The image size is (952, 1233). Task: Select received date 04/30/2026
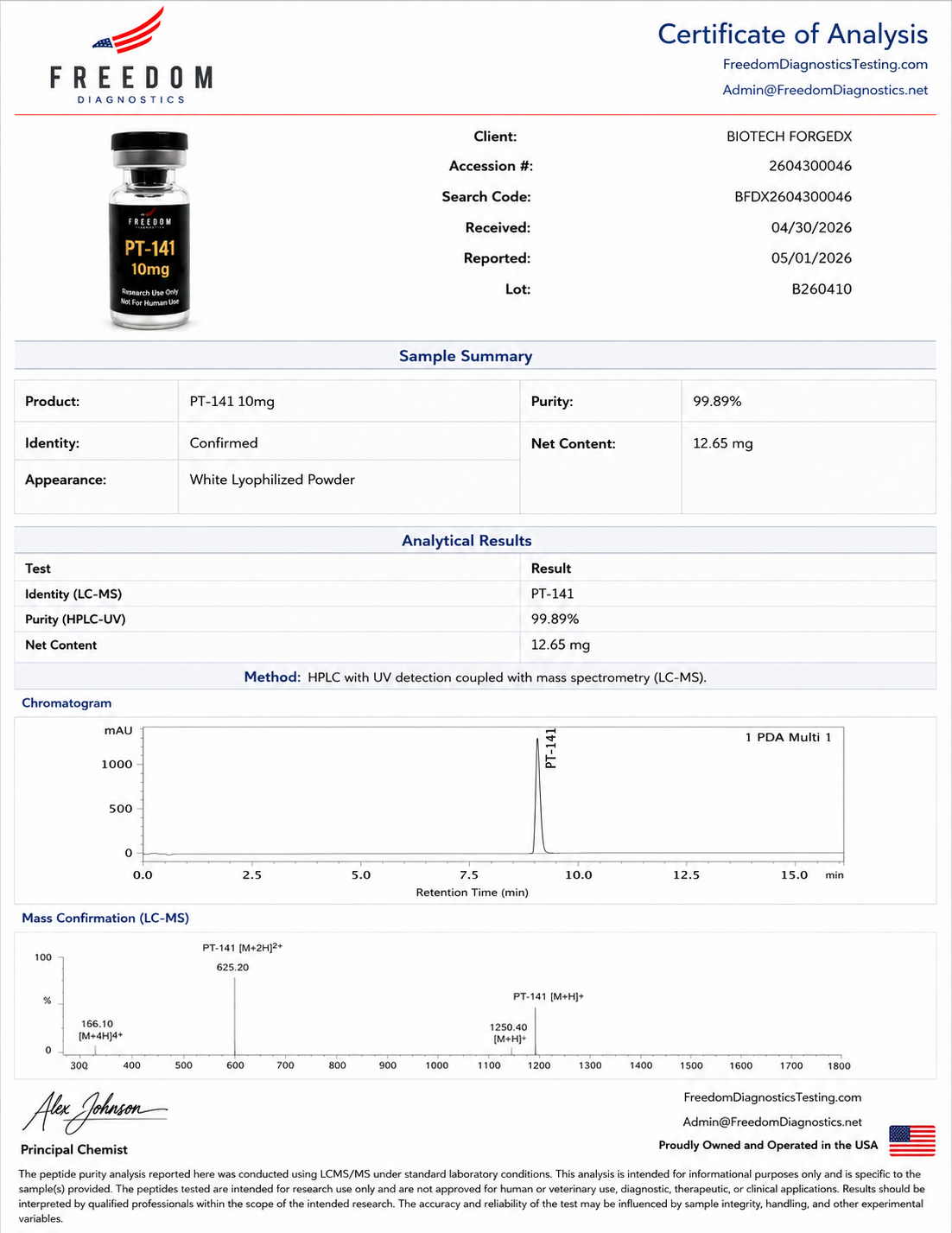(x=811, y=228)
